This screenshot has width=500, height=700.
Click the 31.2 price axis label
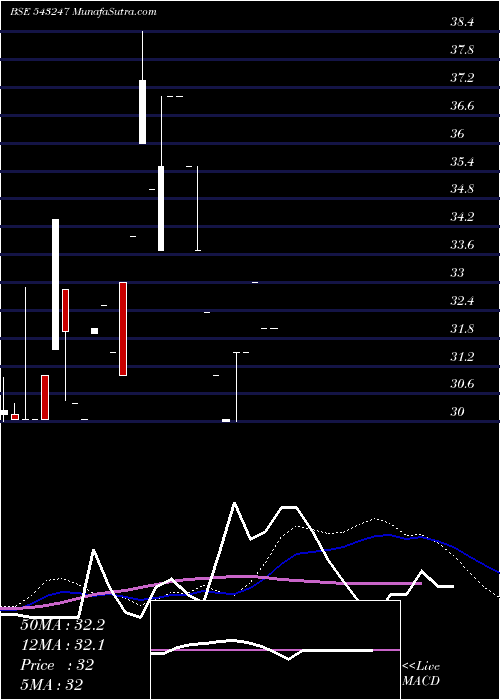coord(462,357)
